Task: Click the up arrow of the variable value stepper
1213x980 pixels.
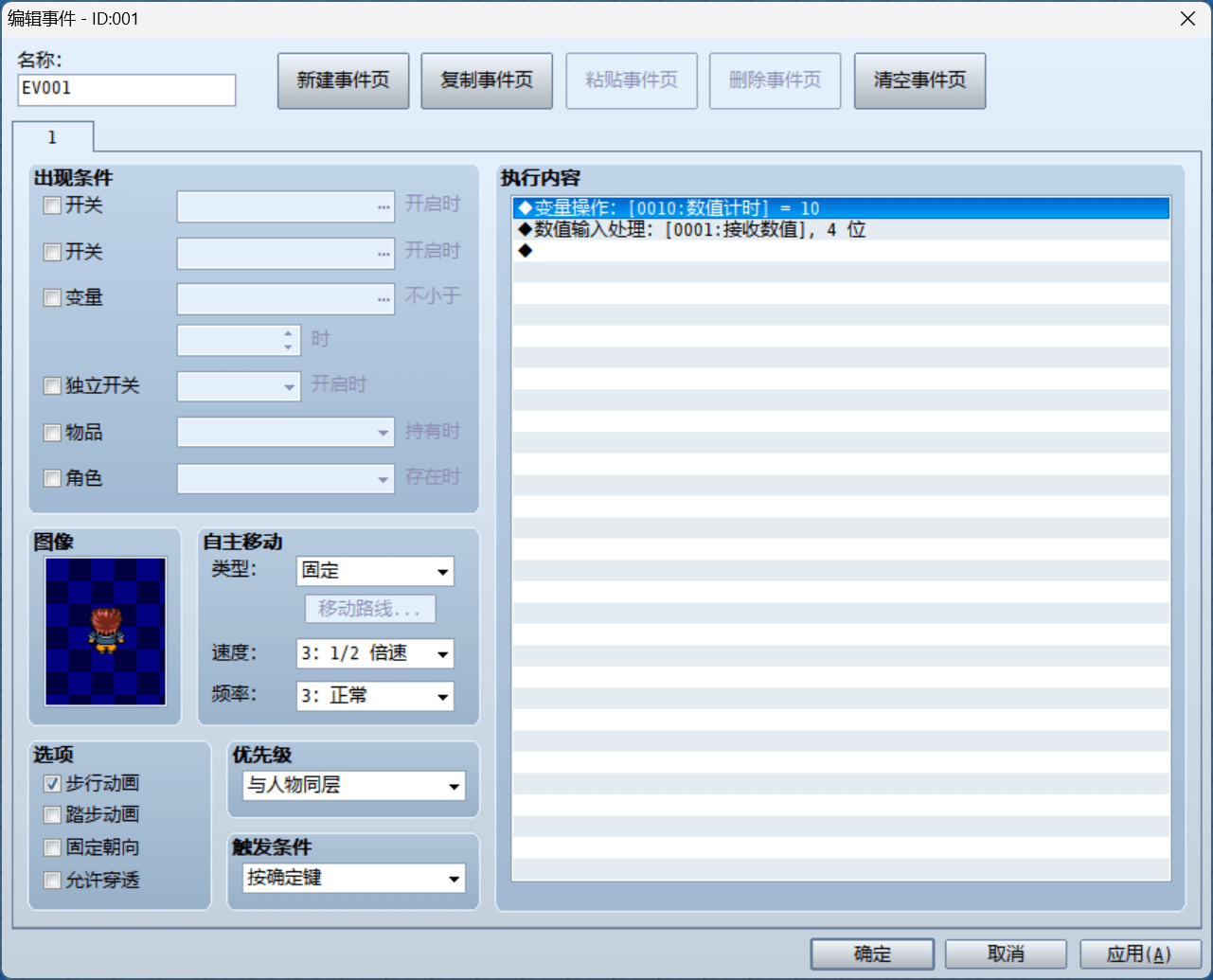Action: (286, 334)
